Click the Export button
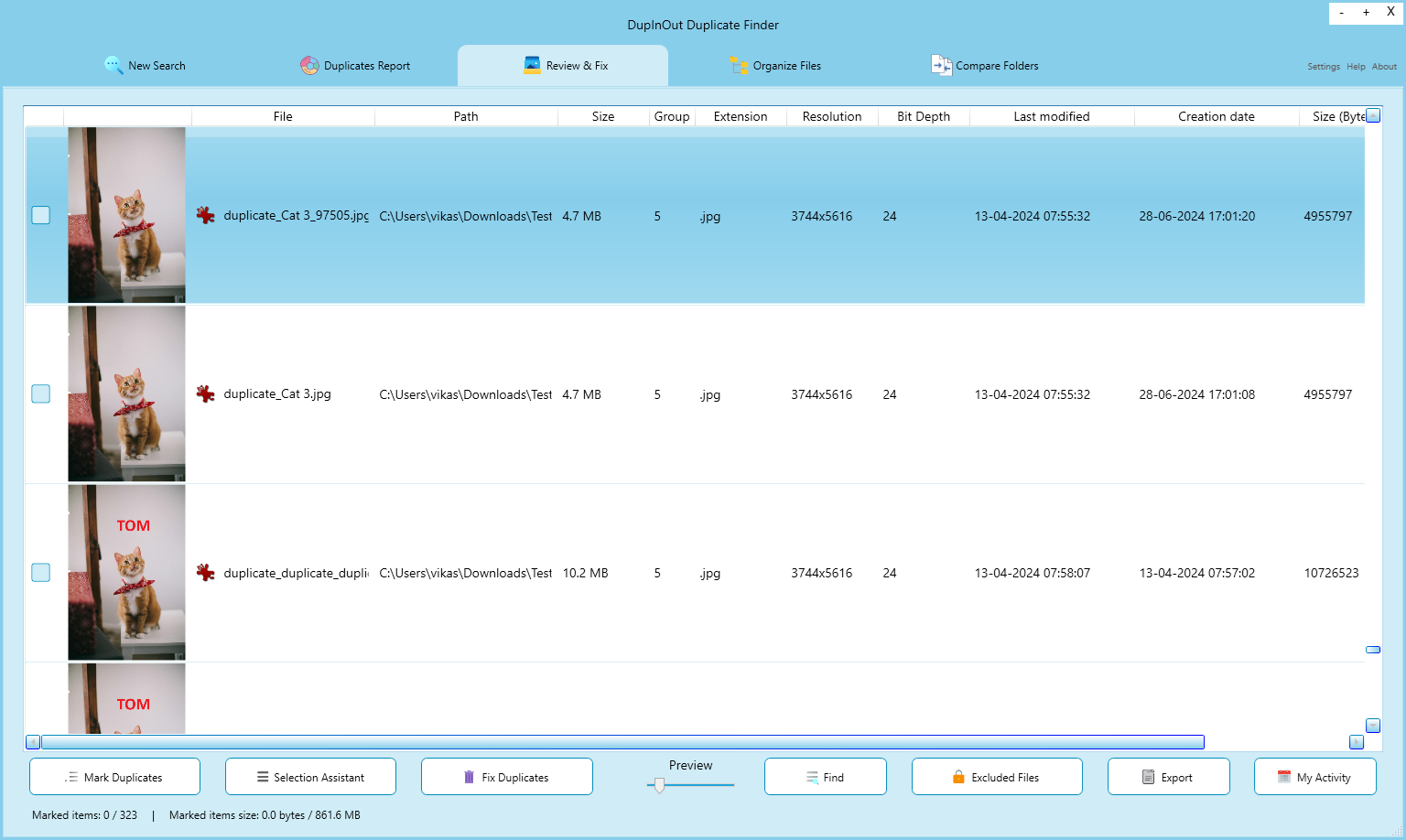1406x840 pixels. 1168,777
